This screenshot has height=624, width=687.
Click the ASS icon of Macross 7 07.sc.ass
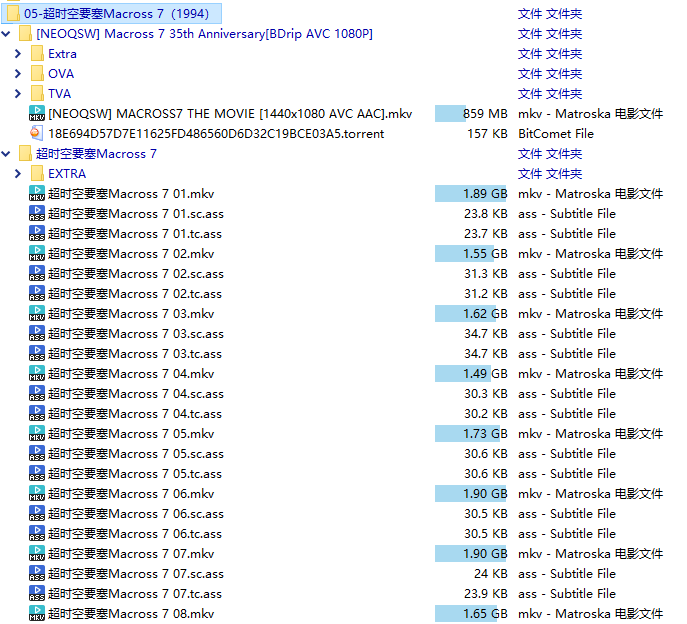37,574
